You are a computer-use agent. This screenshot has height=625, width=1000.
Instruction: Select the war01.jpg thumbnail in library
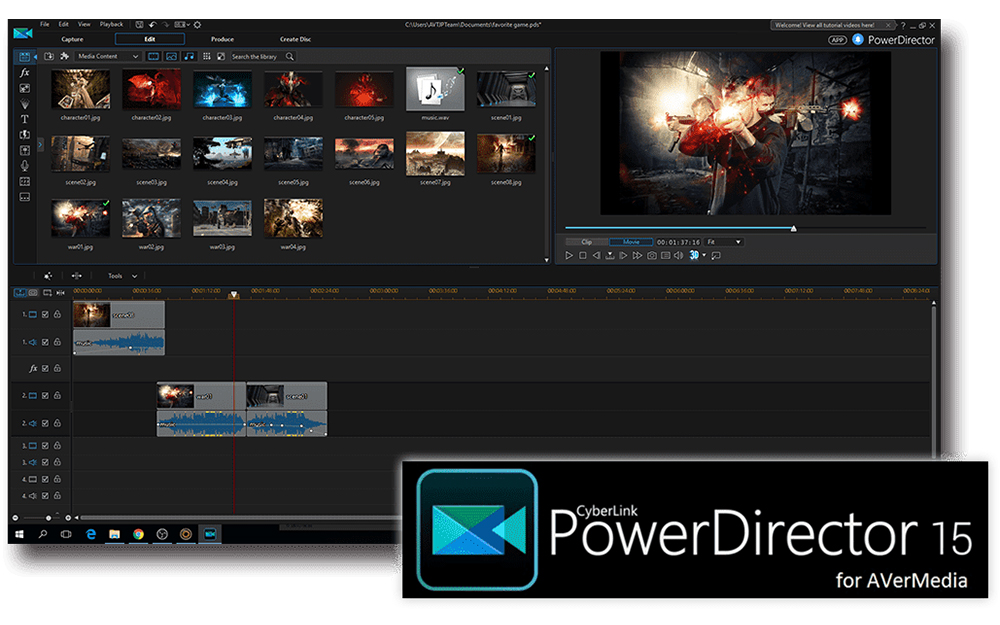pos(80,218)
